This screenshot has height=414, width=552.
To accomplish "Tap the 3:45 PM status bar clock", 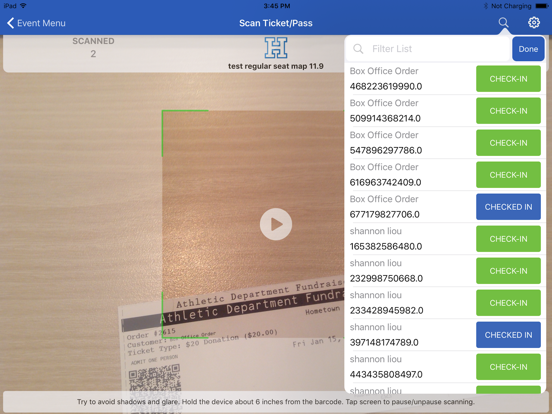I will 277,6.
